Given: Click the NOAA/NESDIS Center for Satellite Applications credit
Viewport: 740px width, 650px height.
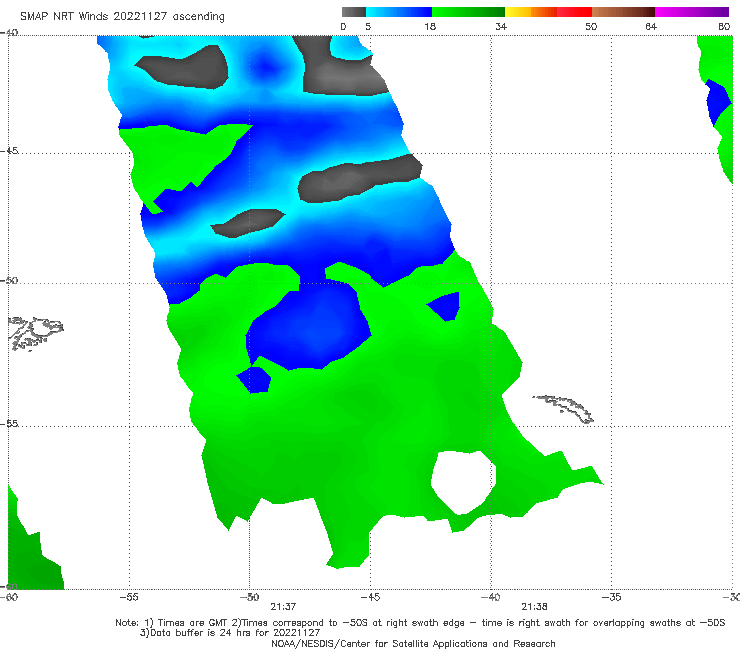Looking at the screenshot, I should point(413,643).
